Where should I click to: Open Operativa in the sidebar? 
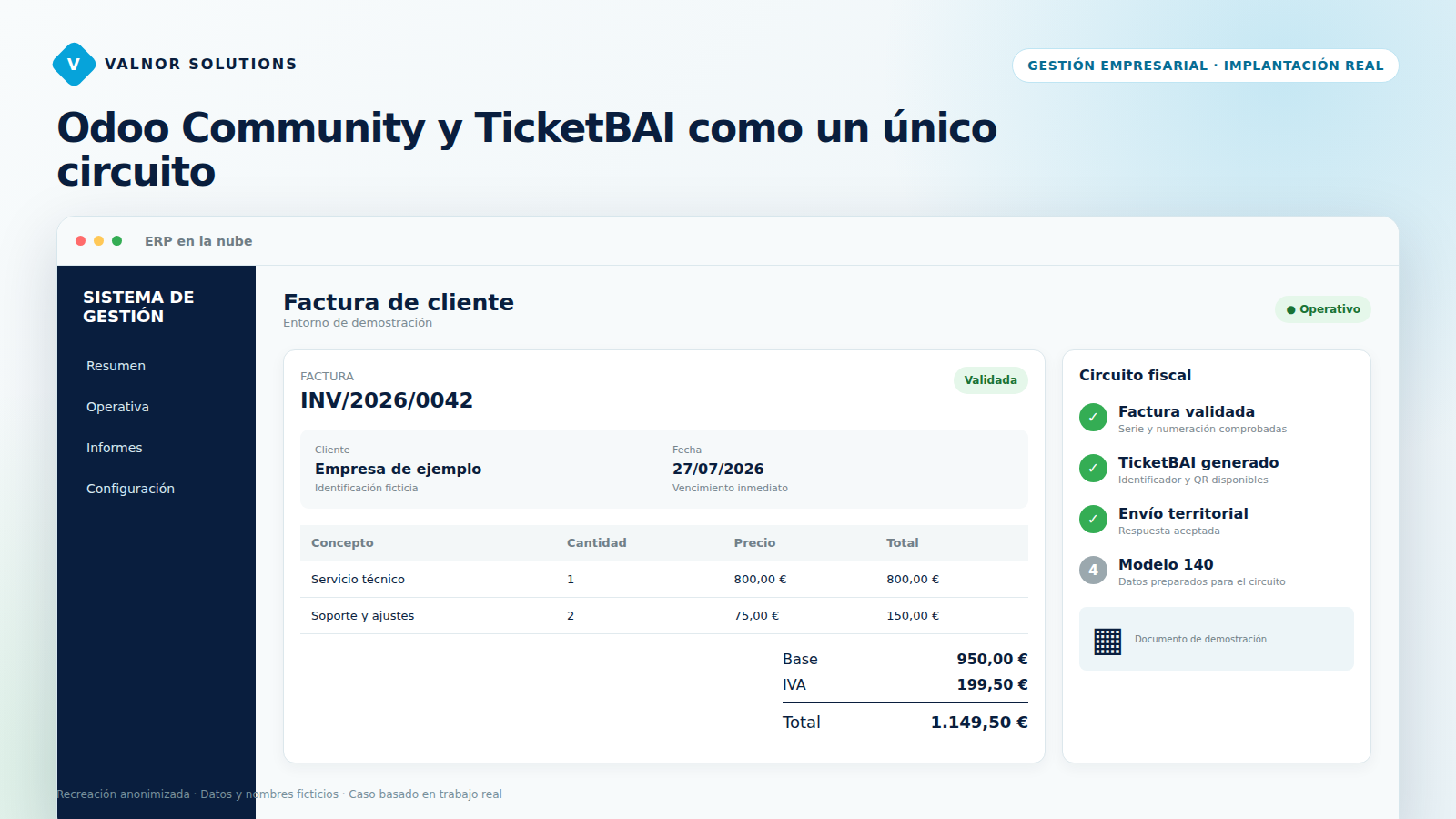click(117, 407)
